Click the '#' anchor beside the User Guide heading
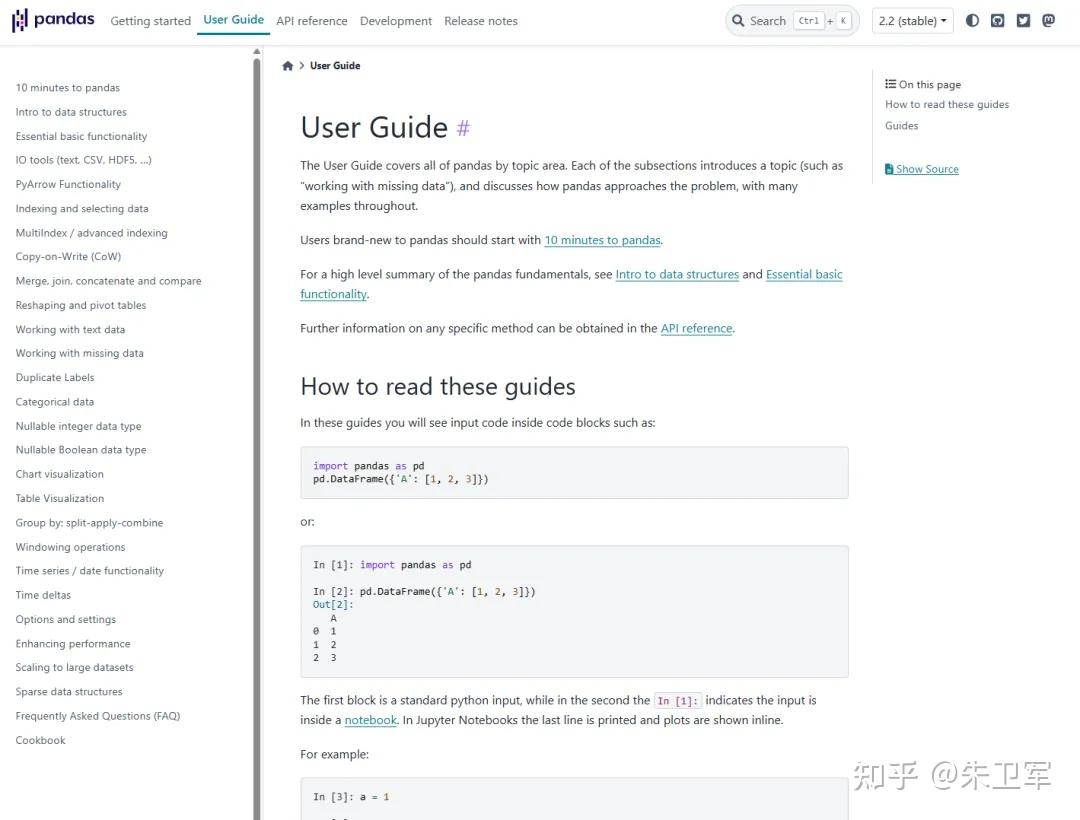Viewport: 1080px width, 820px height. point(463,128)
